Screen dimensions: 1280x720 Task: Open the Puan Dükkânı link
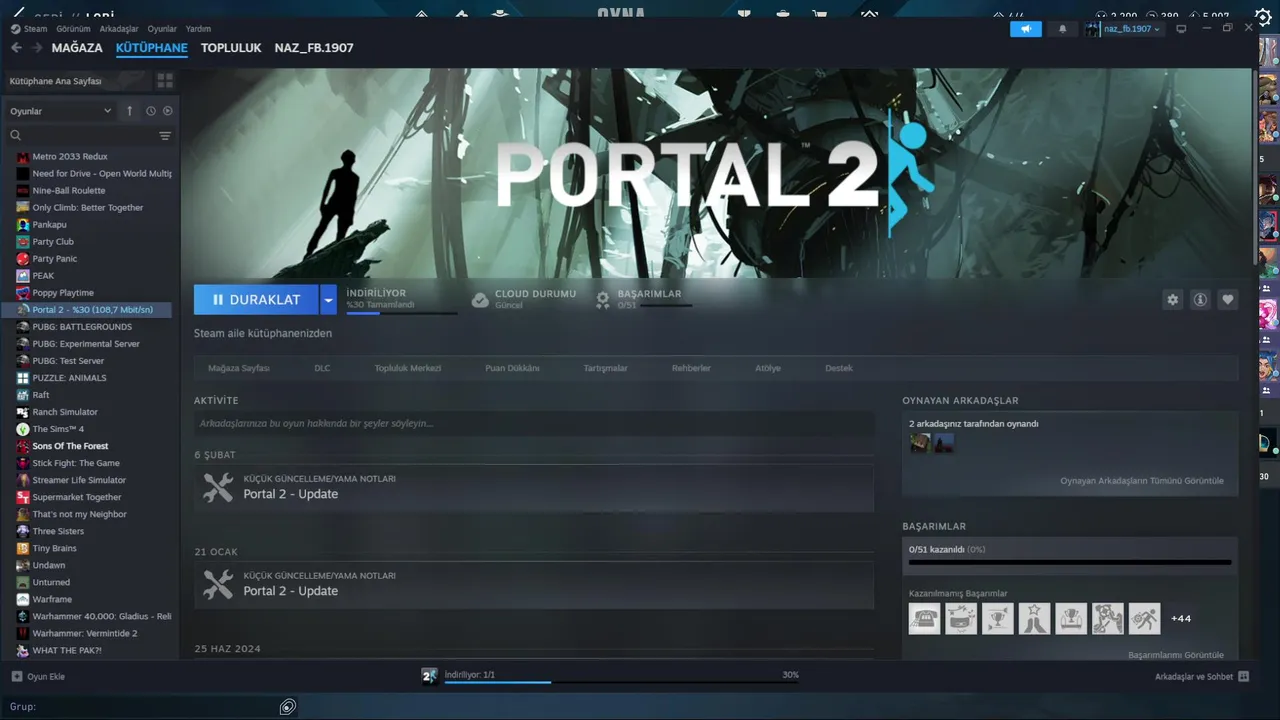[512, 368]
